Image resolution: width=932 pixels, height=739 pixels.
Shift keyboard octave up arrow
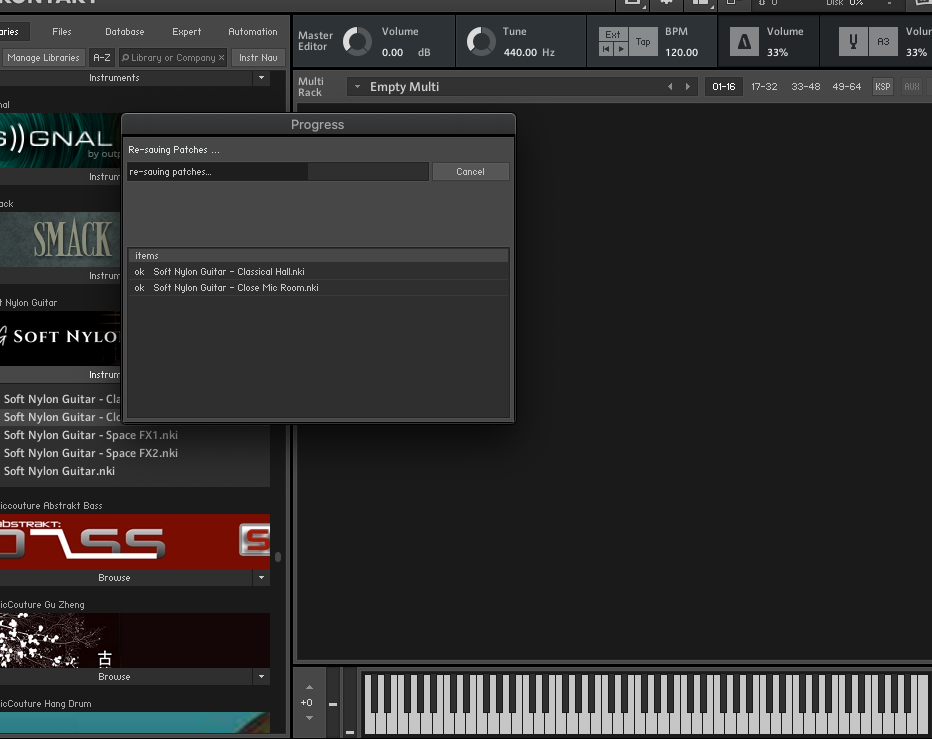click(309, 687)
